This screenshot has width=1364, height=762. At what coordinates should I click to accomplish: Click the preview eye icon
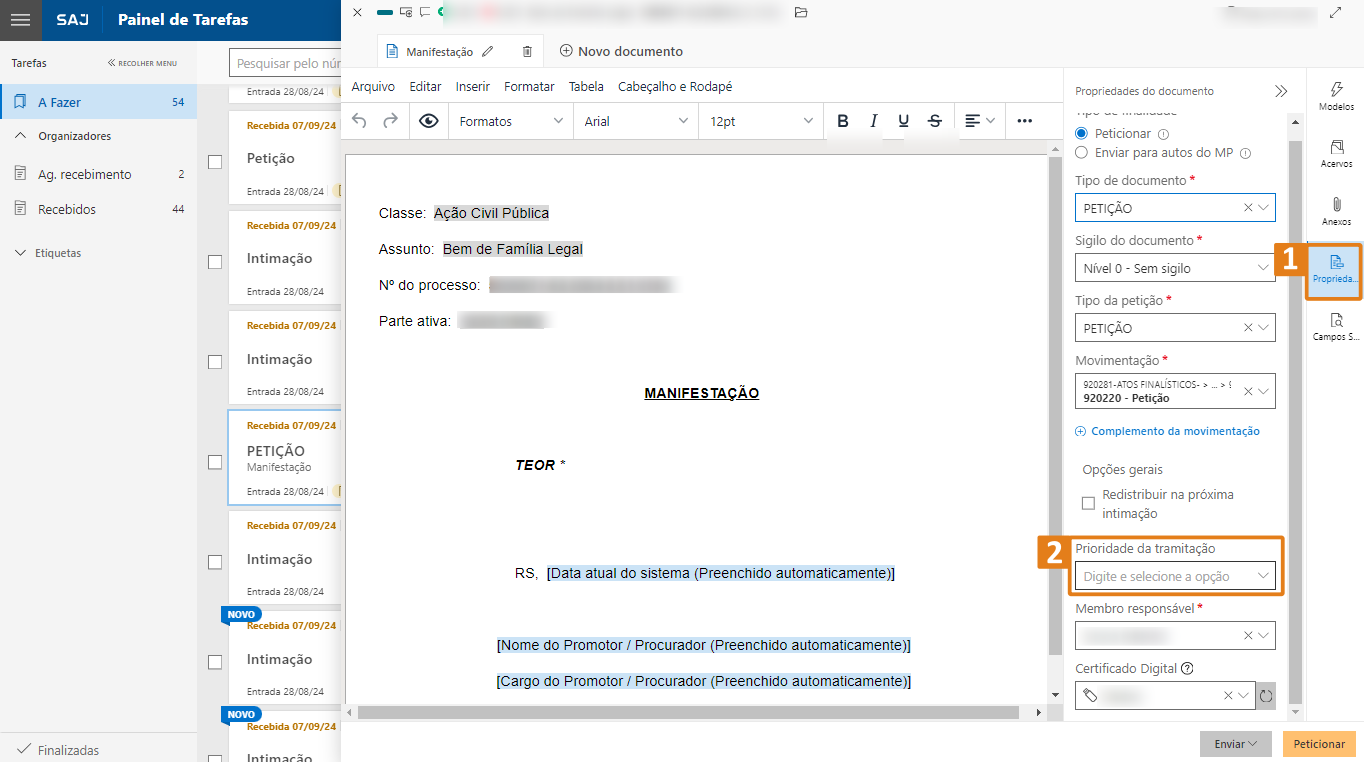[x=429, y=121]
